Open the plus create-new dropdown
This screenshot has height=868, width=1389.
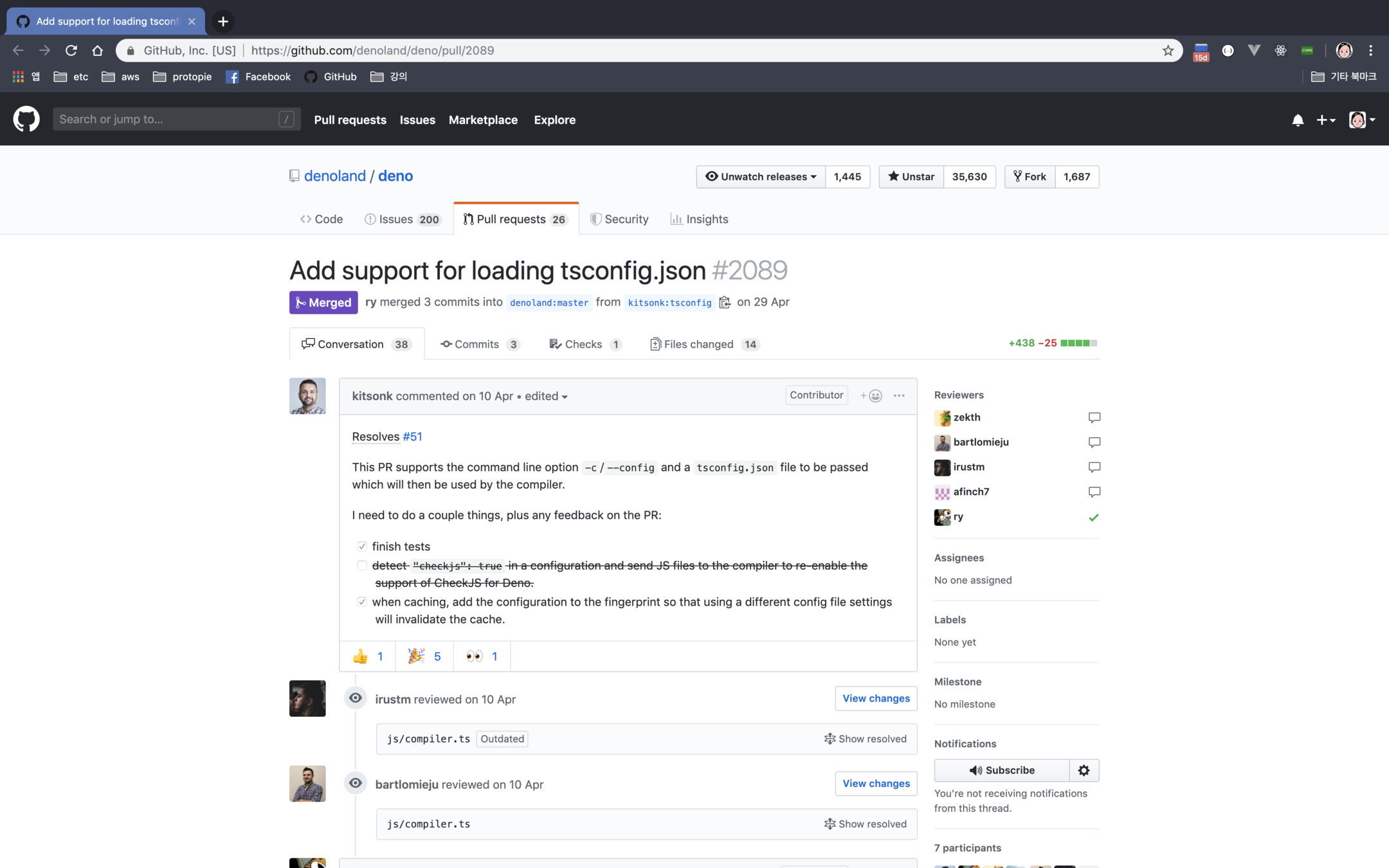pyautogui.click(x=1325, y=120)
